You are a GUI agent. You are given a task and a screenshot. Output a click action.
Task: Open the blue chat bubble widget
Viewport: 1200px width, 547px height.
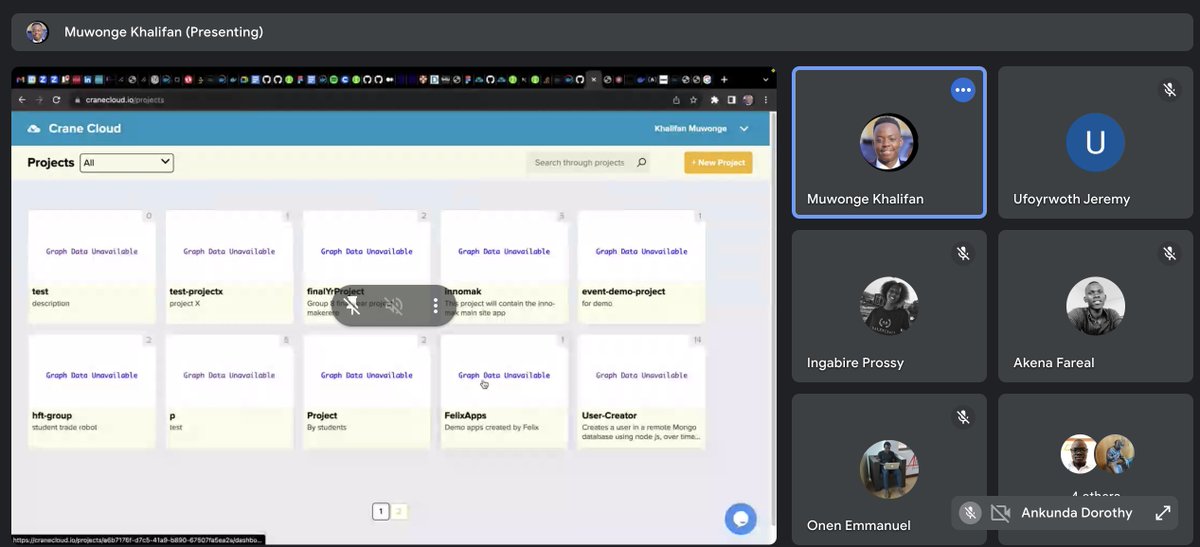pos(741,518)
